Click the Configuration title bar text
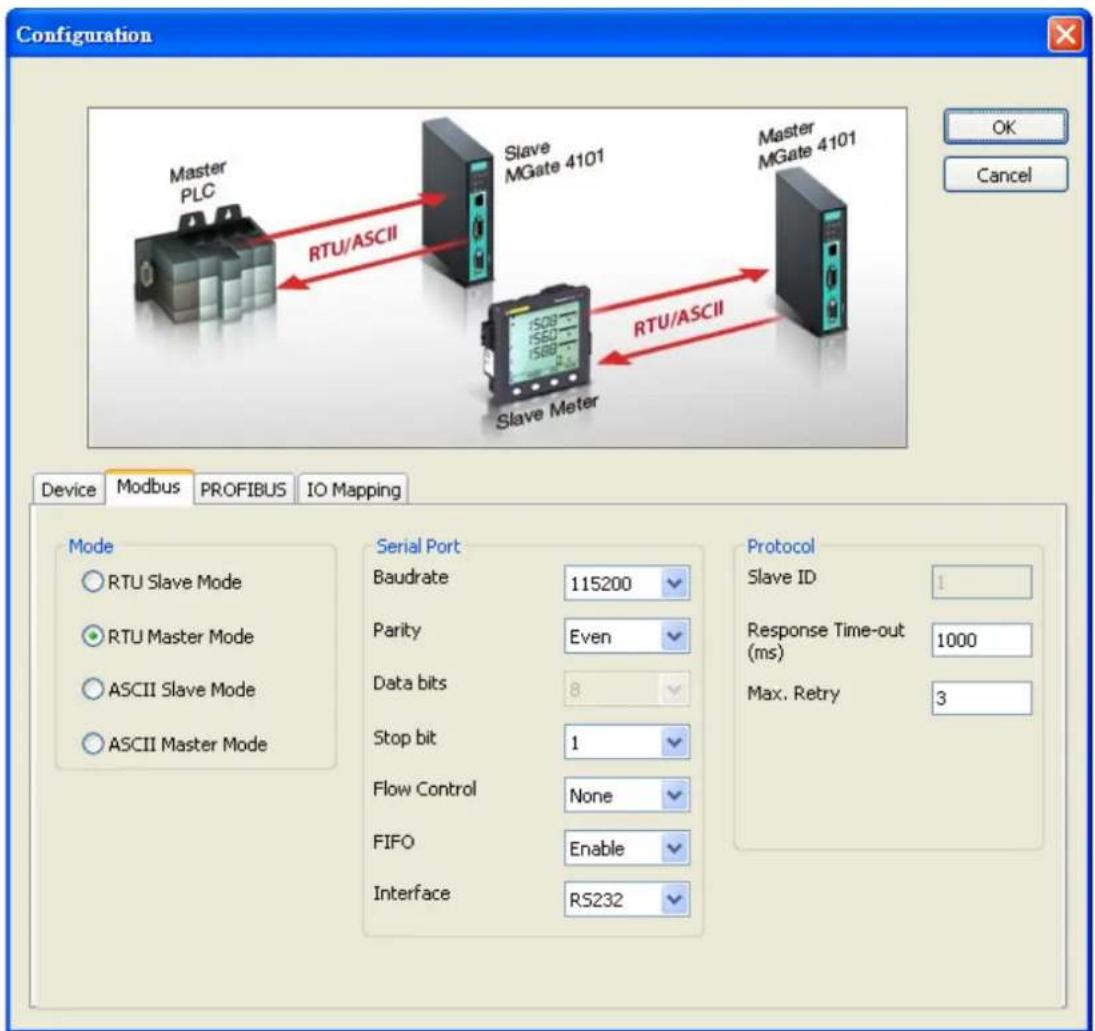Image resolution: width=1095 pixels, height=1031 pixels. pyautogui.click(x=84, y=35)
